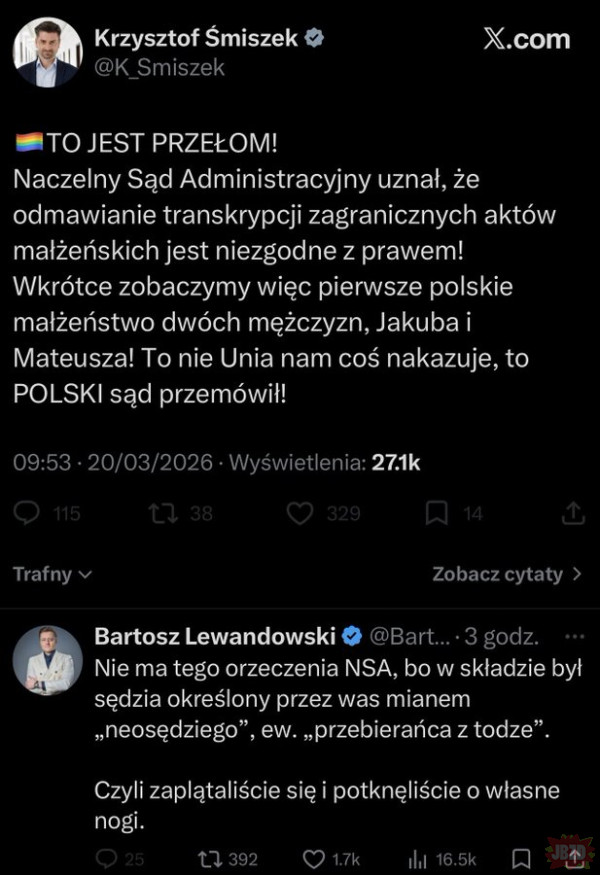Bookmark Bartosz Lewandowski's reply

click(x=520, y=858)
